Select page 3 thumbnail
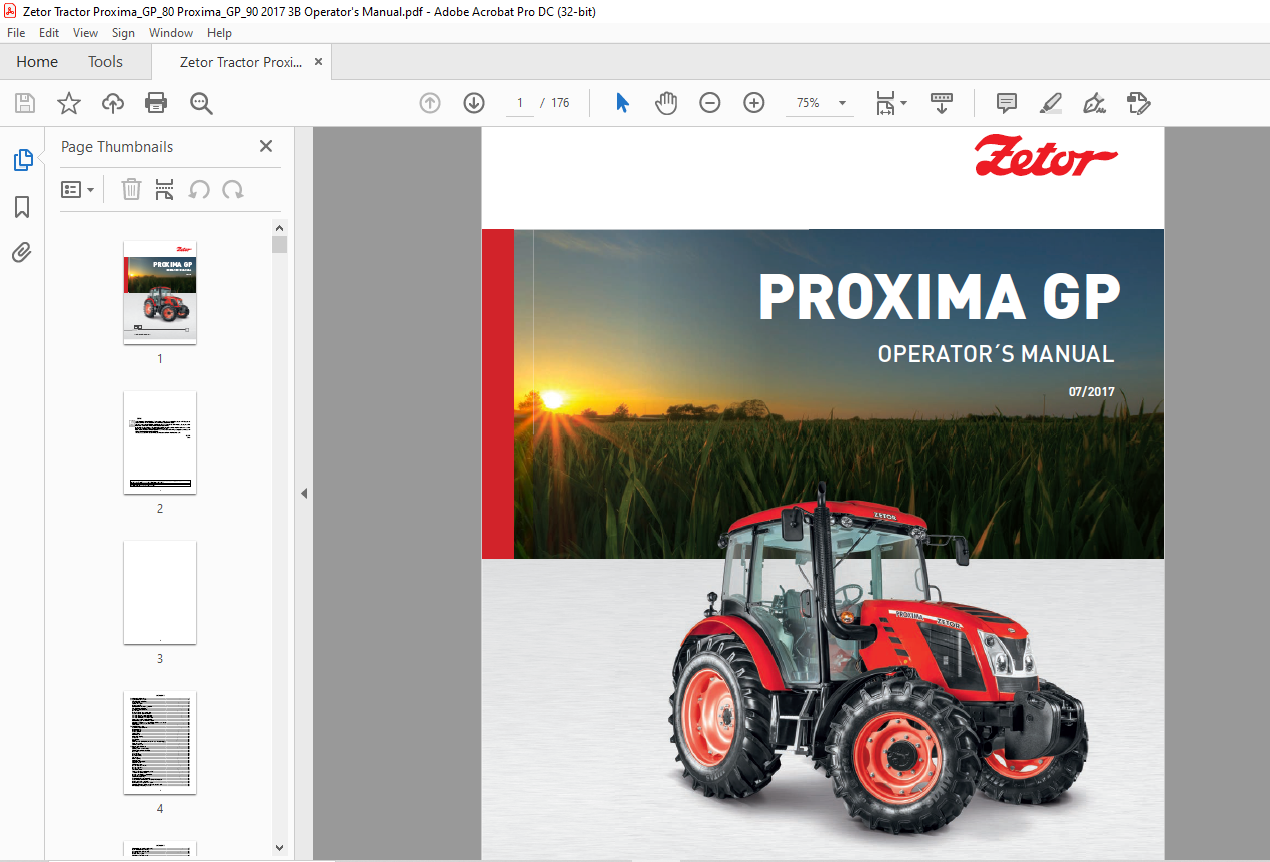Screen dimensions: 1270x862 (x=160, y=592)
